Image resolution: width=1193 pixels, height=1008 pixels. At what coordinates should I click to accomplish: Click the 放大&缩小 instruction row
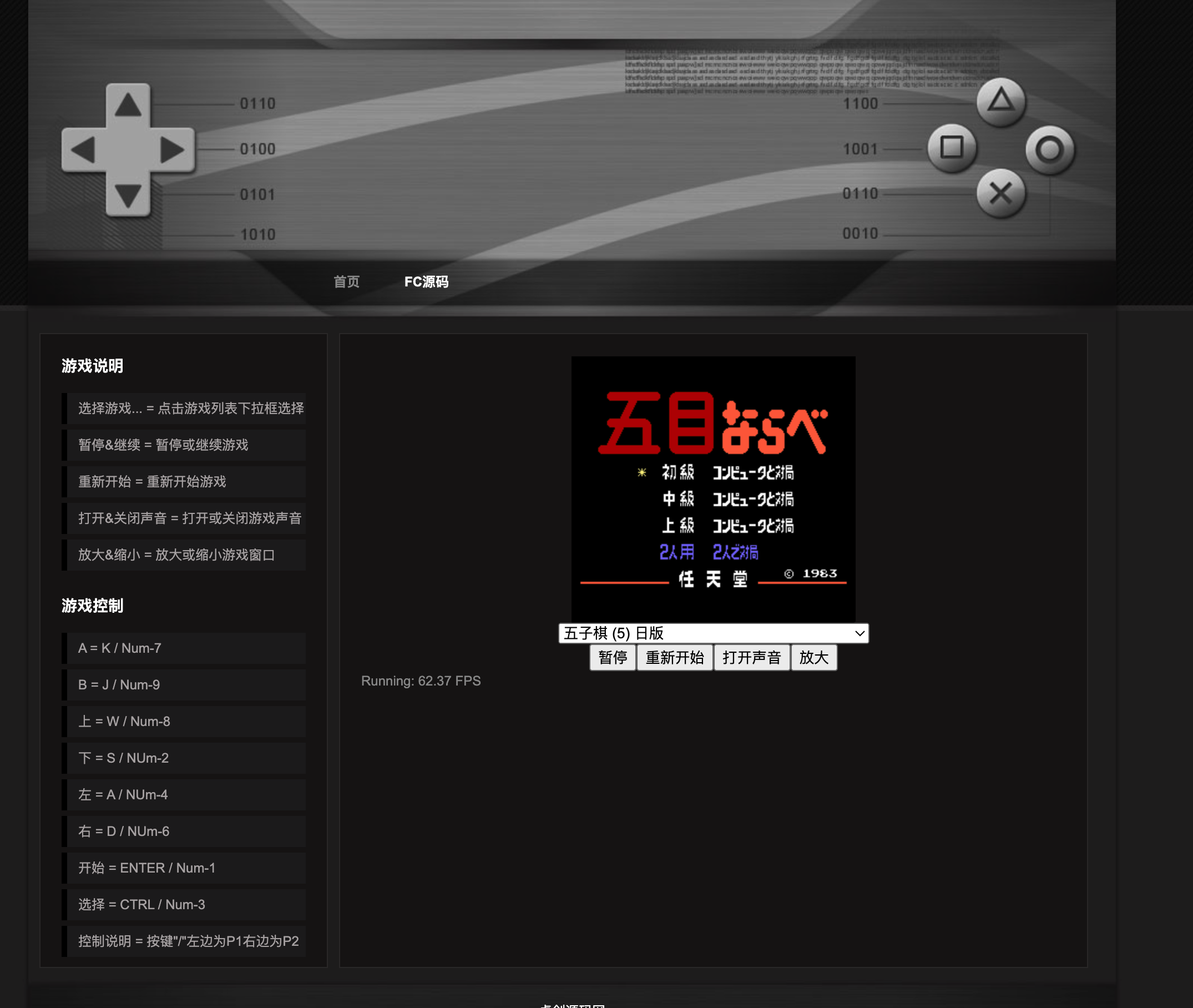pos(184,555)
